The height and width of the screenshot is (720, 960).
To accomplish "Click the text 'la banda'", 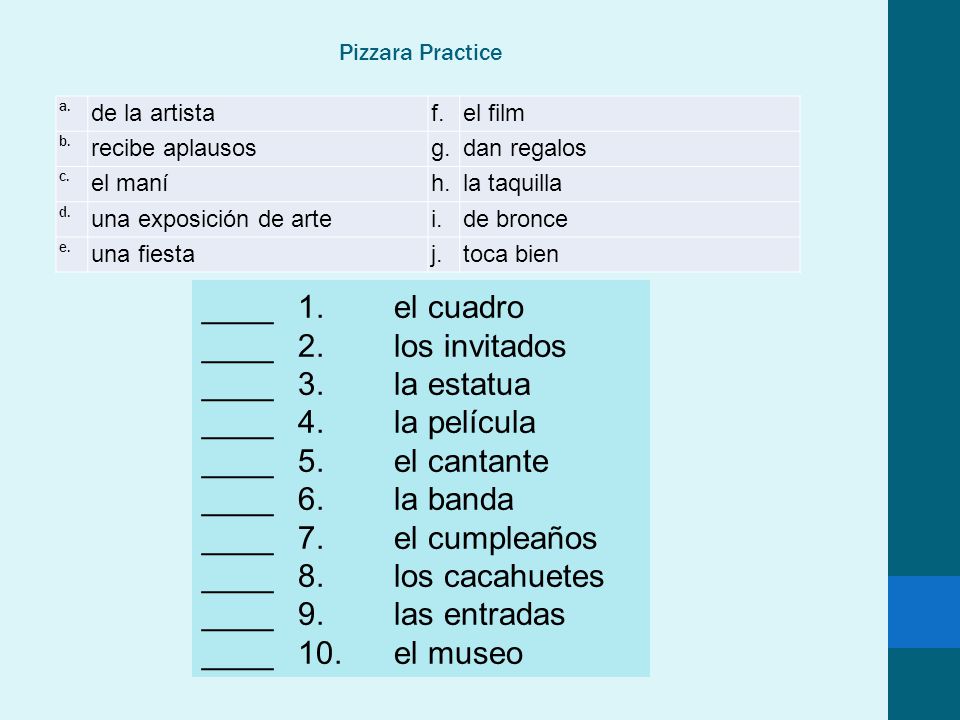I will pos(453,500).
